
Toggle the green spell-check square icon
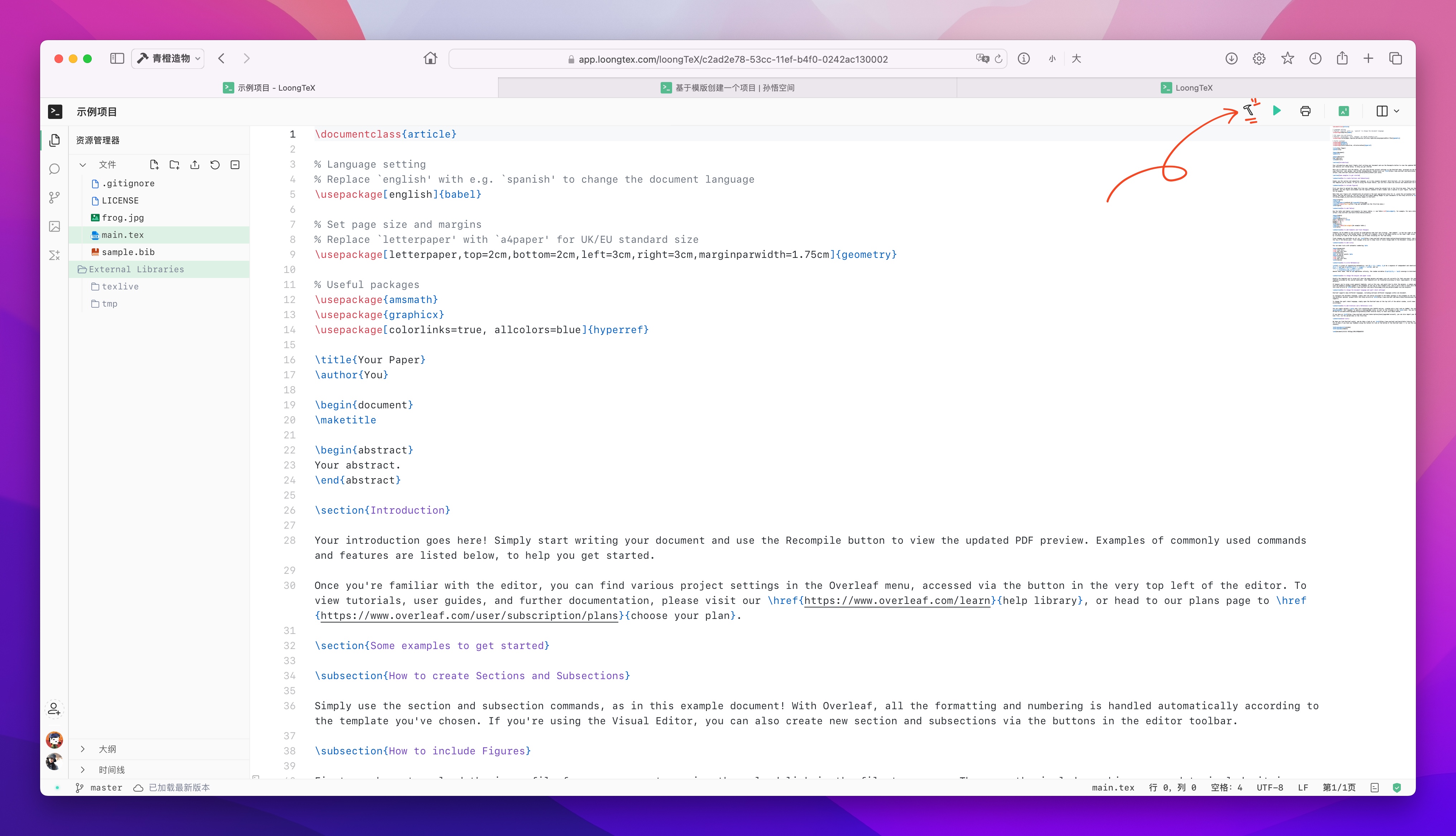coord(1344,111)
